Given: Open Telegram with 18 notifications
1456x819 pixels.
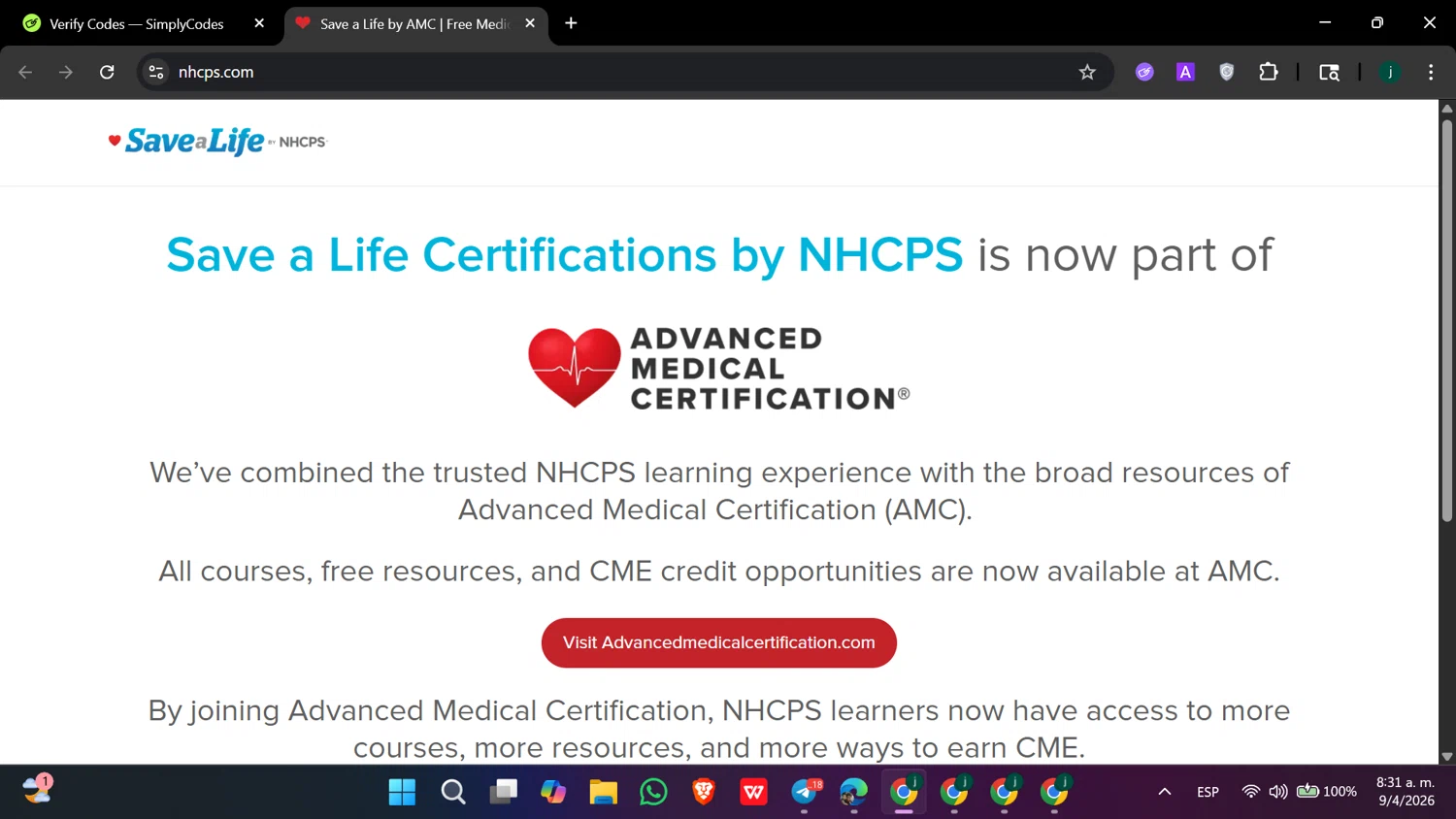Looking at the screenshot, I should pos(805,792).
